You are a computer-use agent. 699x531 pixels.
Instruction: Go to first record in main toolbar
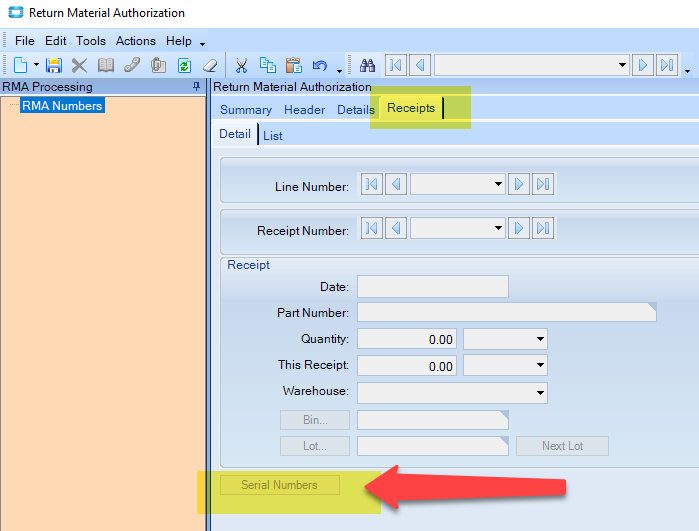[395, 66]
